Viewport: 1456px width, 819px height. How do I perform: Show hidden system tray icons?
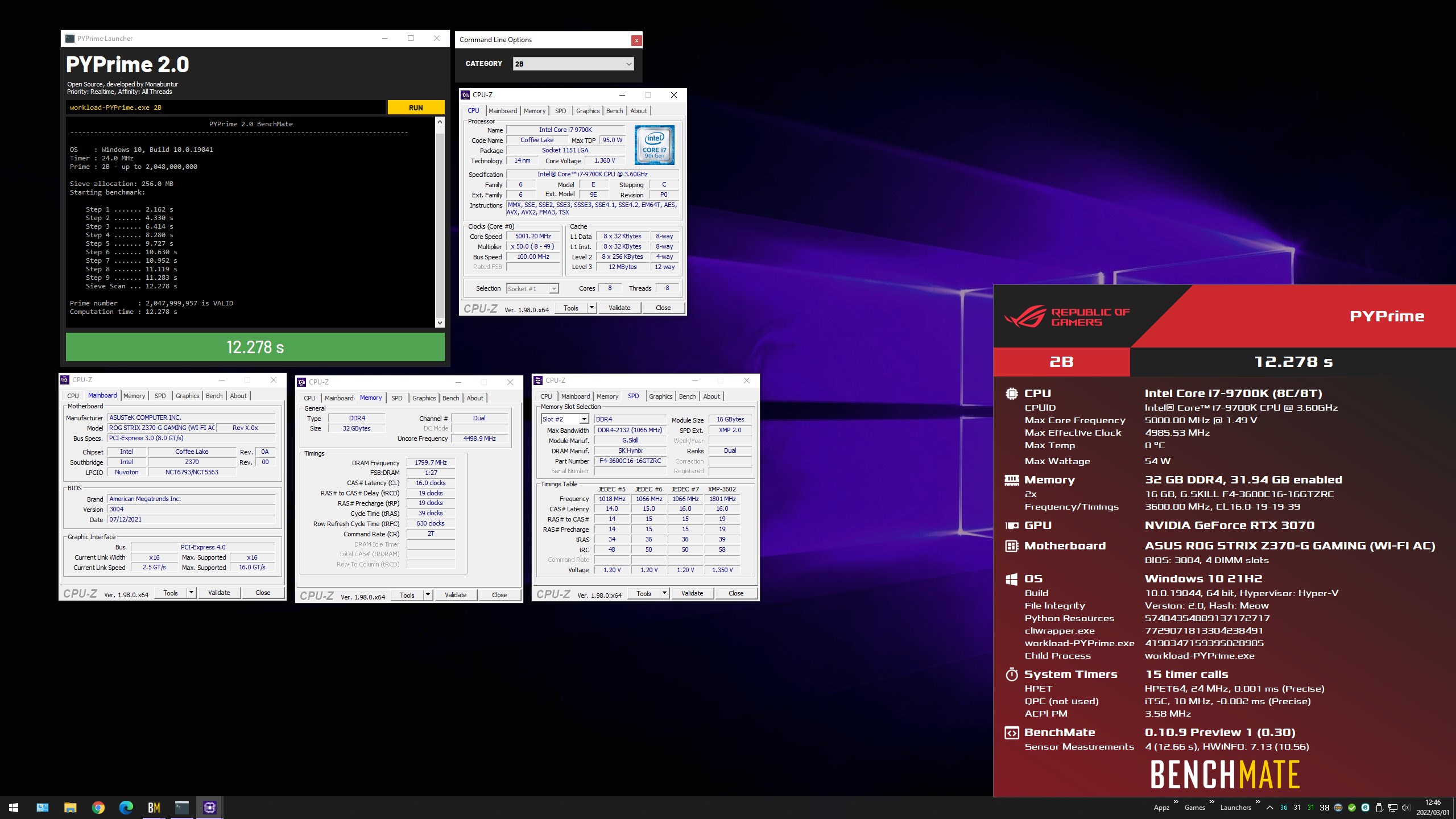(x=1269, y=808)
